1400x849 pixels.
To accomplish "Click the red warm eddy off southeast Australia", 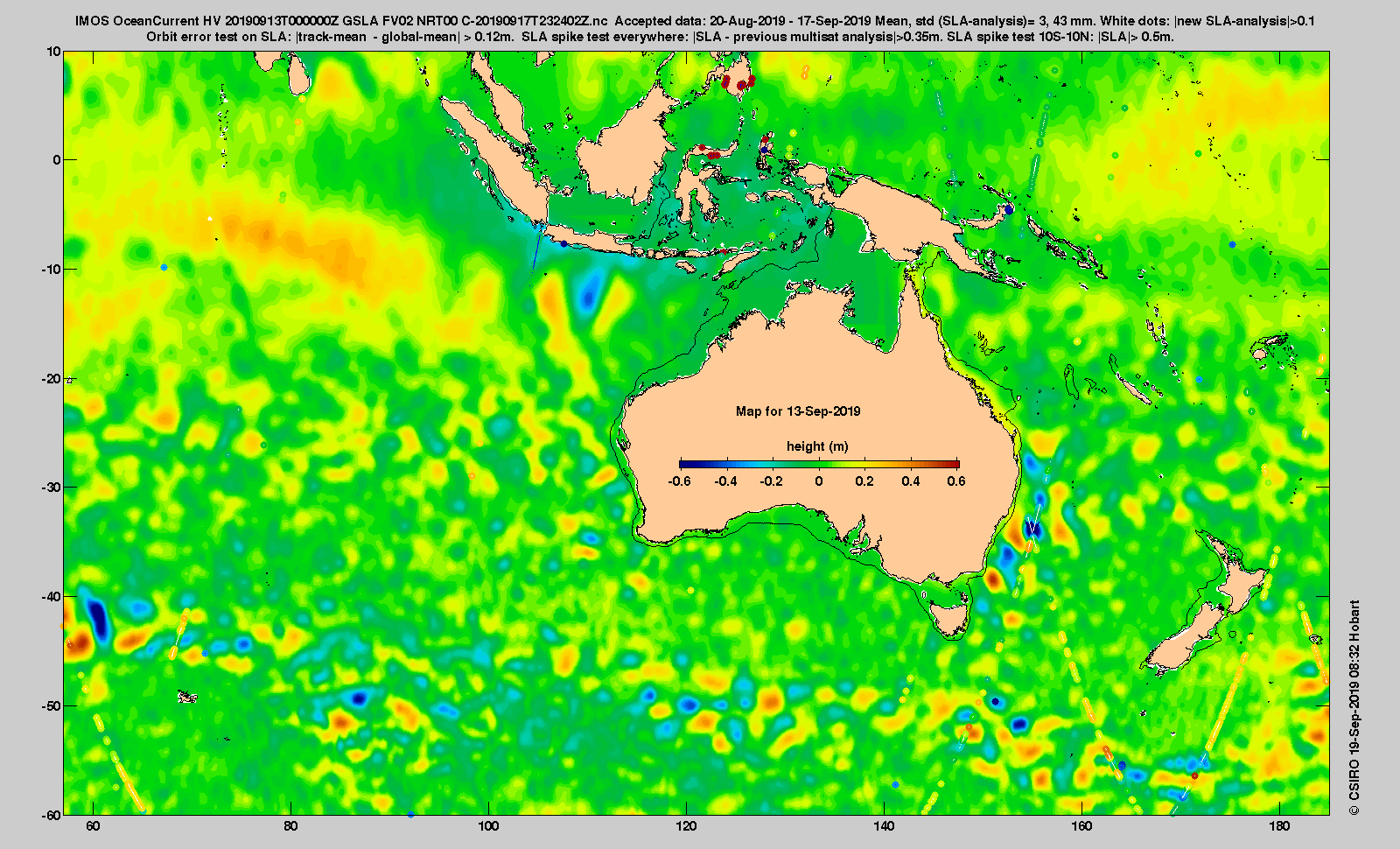I will coord(993,579).
